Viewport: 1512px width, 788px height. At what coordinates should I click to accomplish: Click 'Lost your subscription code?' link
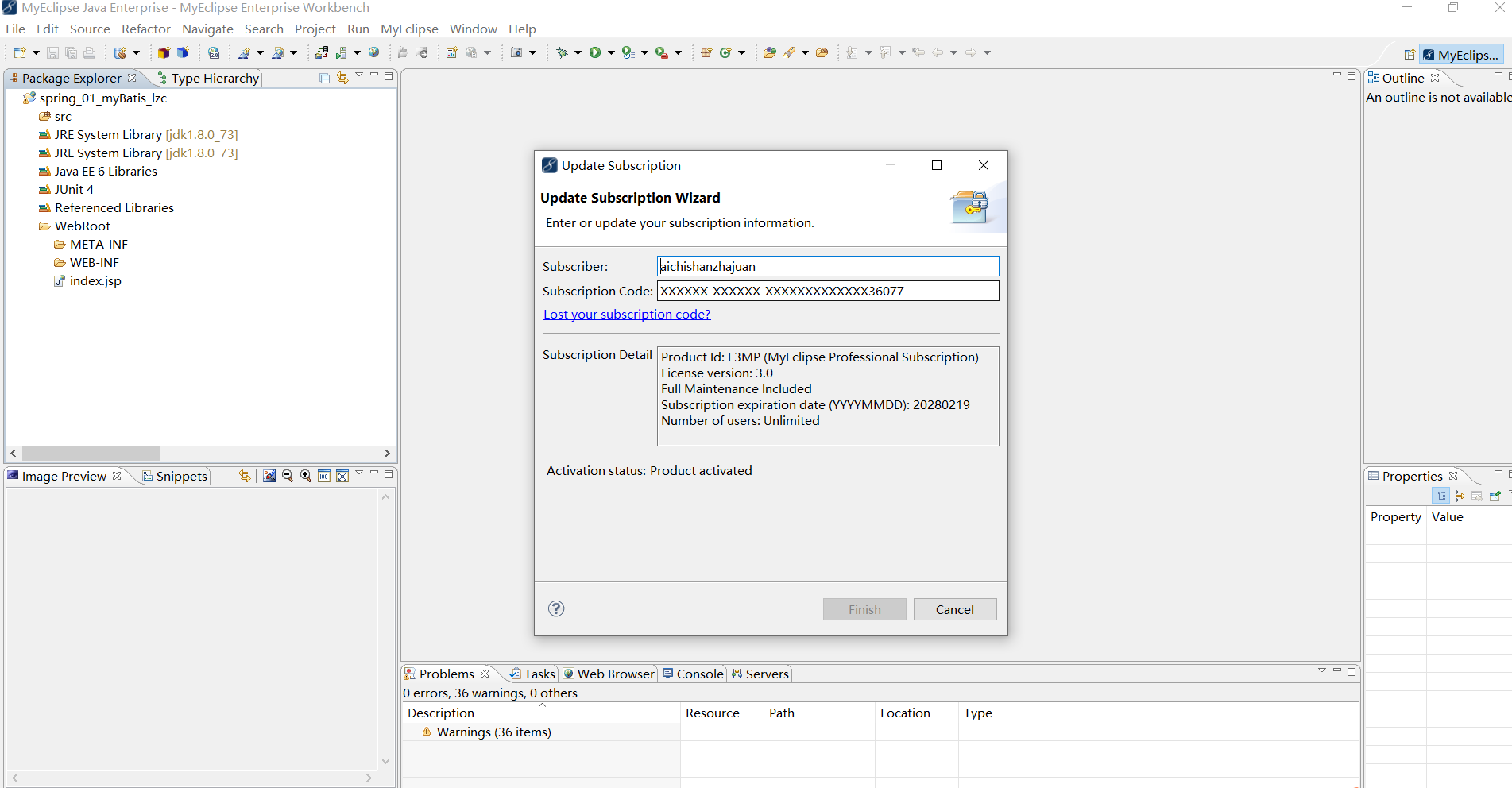click(x=627, y=314)
